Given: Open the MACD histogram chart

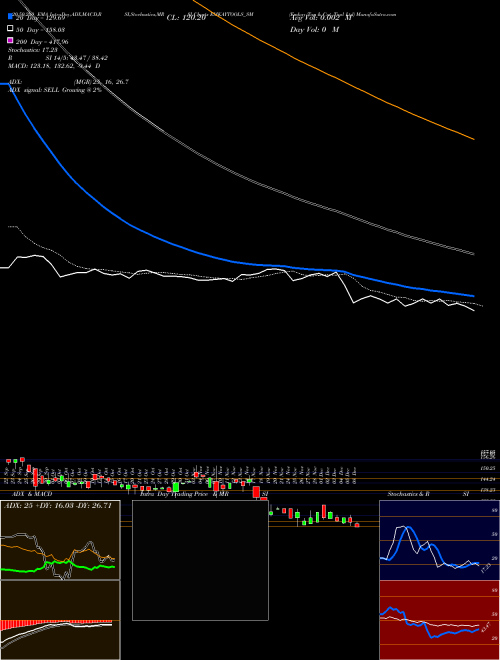Looking at the screenshot, I should (60, 620).
